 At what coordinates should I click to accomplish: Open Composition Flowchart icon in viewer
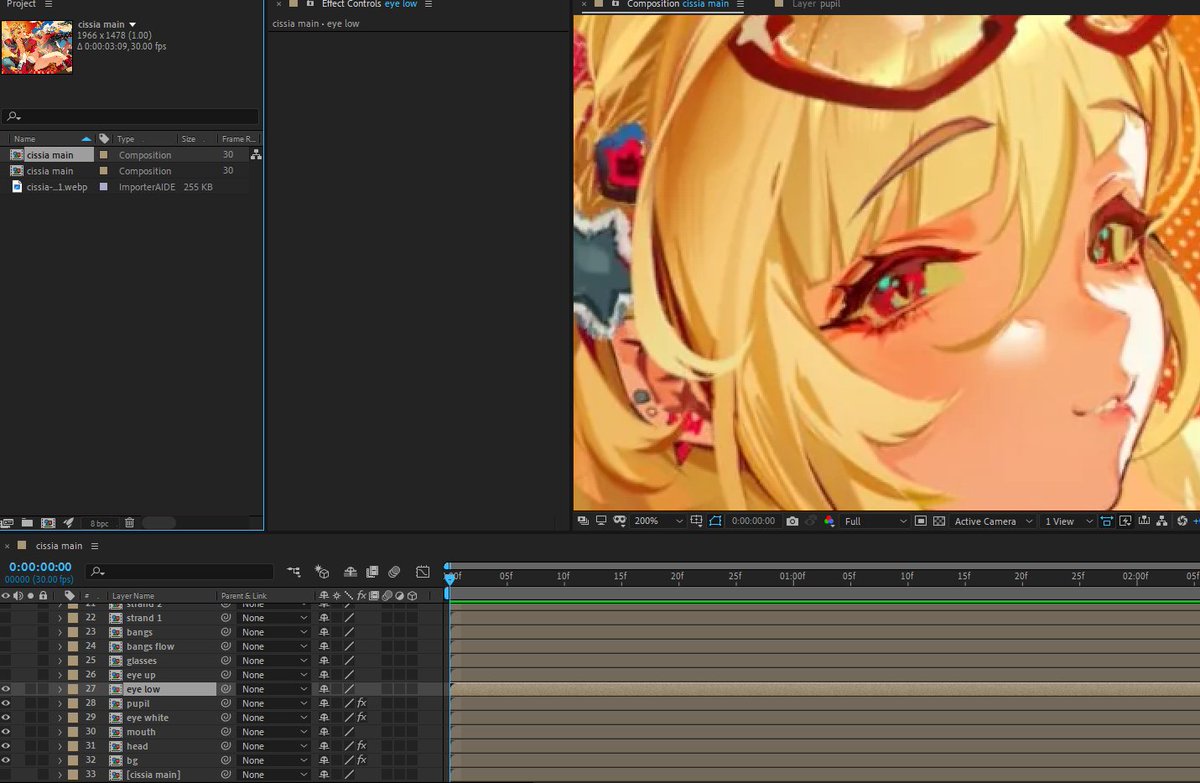tap(1162, 521)
